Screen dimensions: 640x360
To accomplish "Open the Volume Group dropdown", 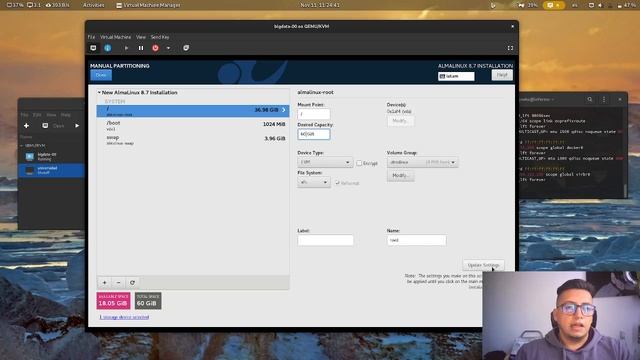I will [422, 162].
